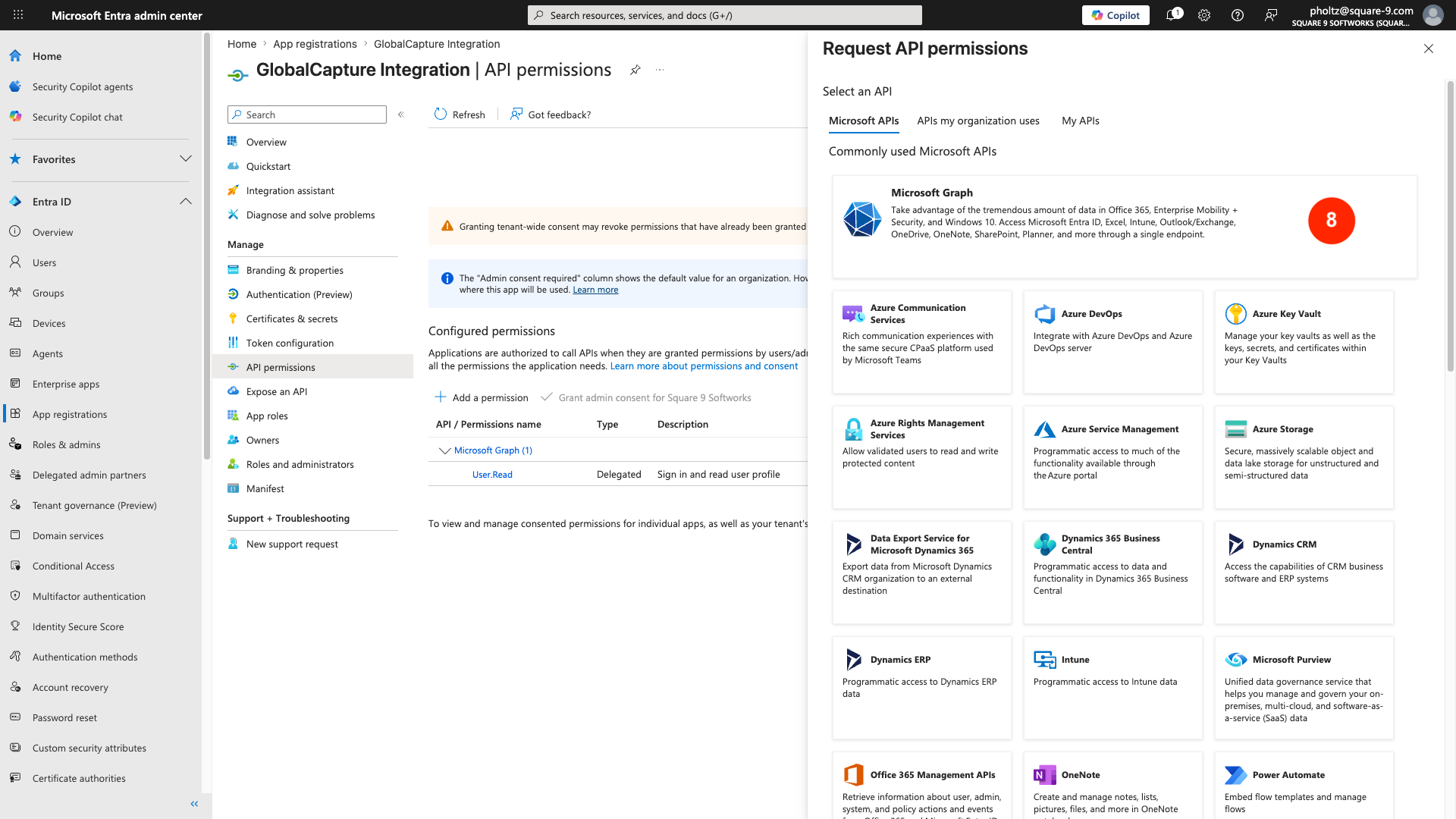
Task: Switch to APIs my organization uses tab
Action: 978,121
